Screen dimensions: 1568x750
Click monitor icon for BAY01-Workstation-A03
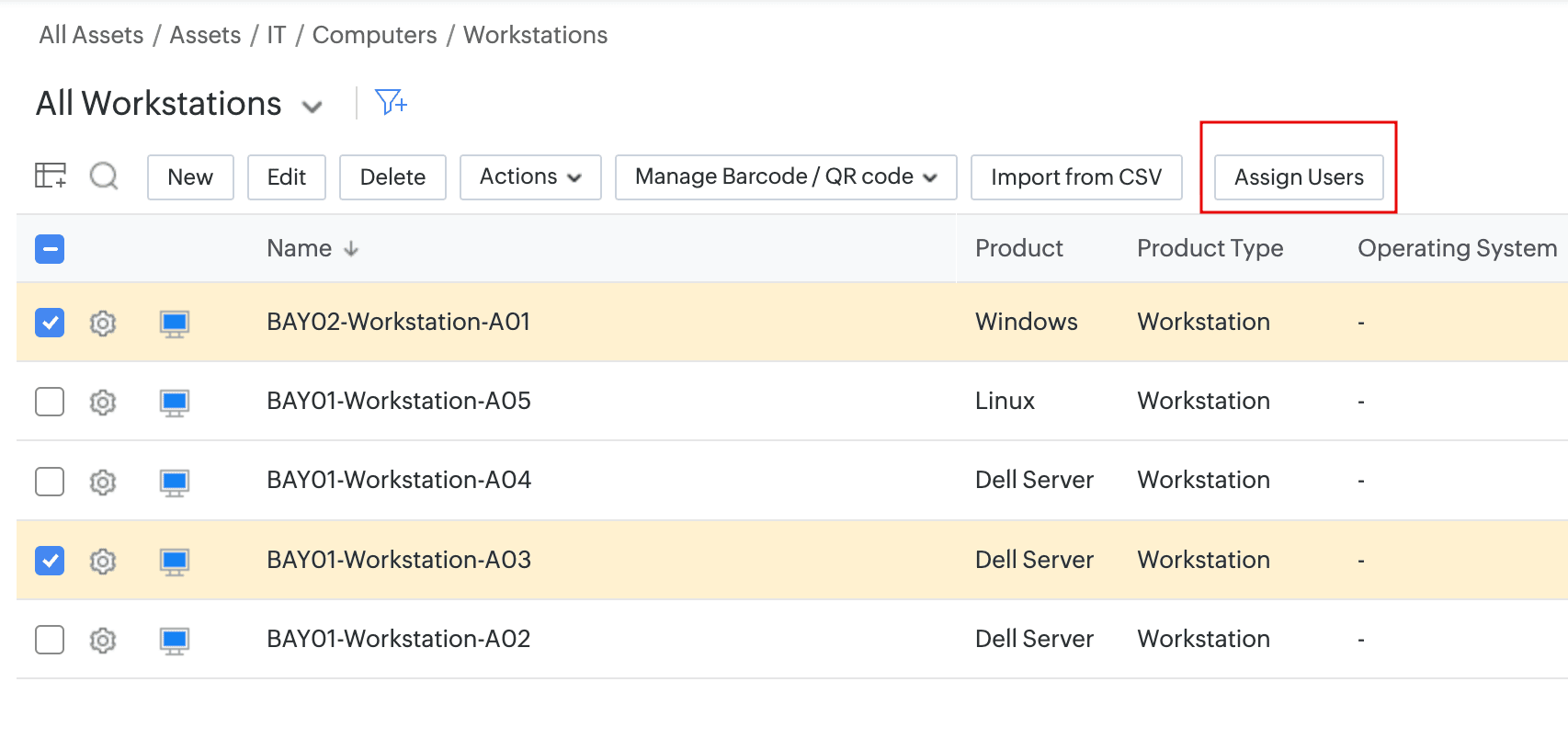pyautogui.click(x=175, y=561)
